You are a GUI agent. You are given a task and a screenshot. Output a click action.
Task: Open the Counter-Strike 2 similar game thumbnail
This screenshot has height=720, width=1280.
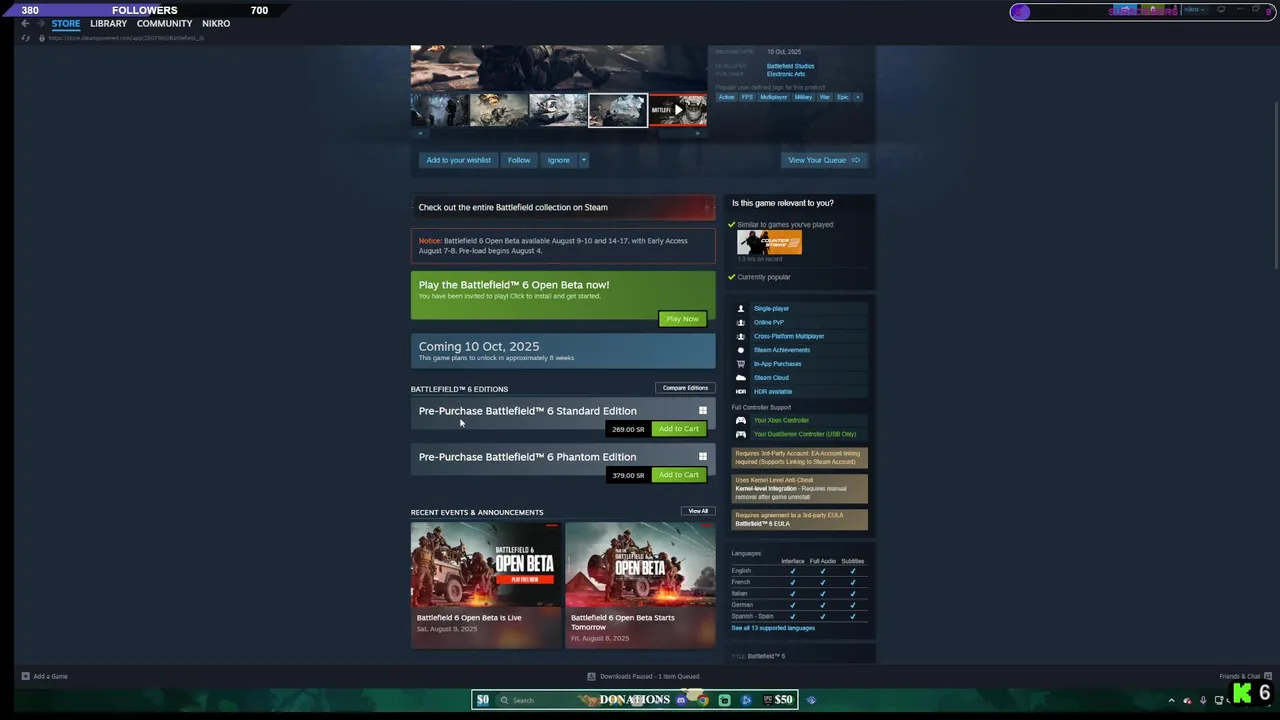(769, 242)
